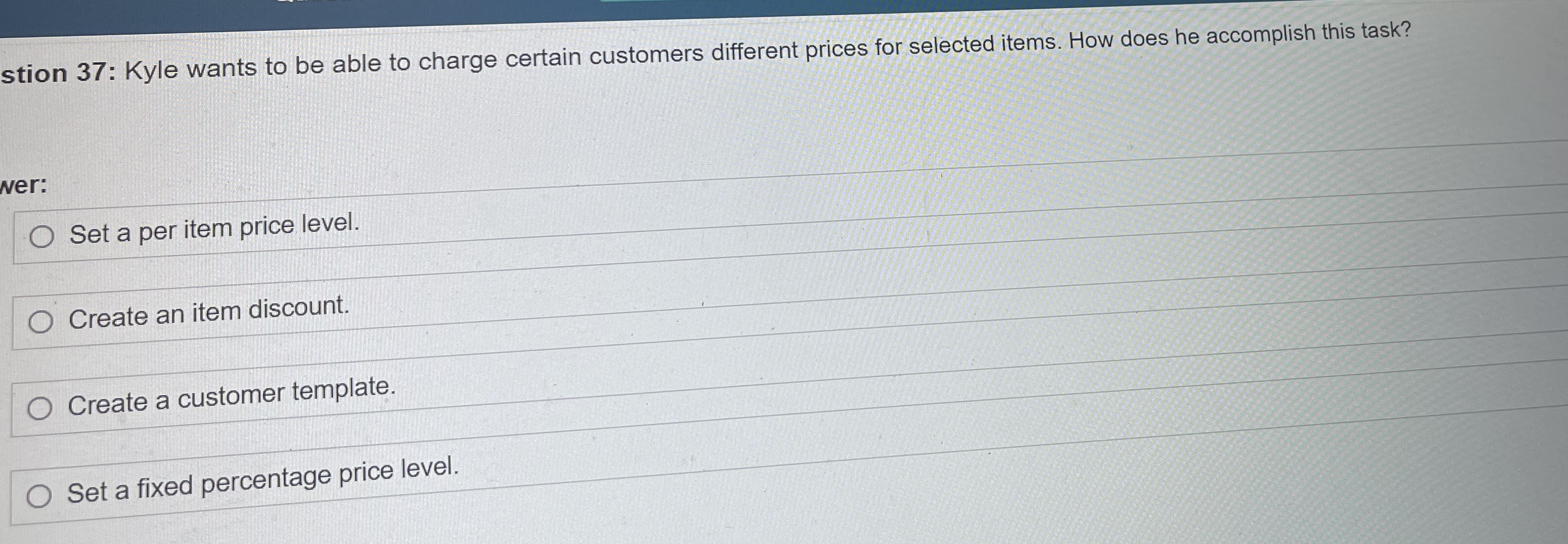
Task: Select the 'Set a fixed percentage price level' radio button
Action: (40, 496)
